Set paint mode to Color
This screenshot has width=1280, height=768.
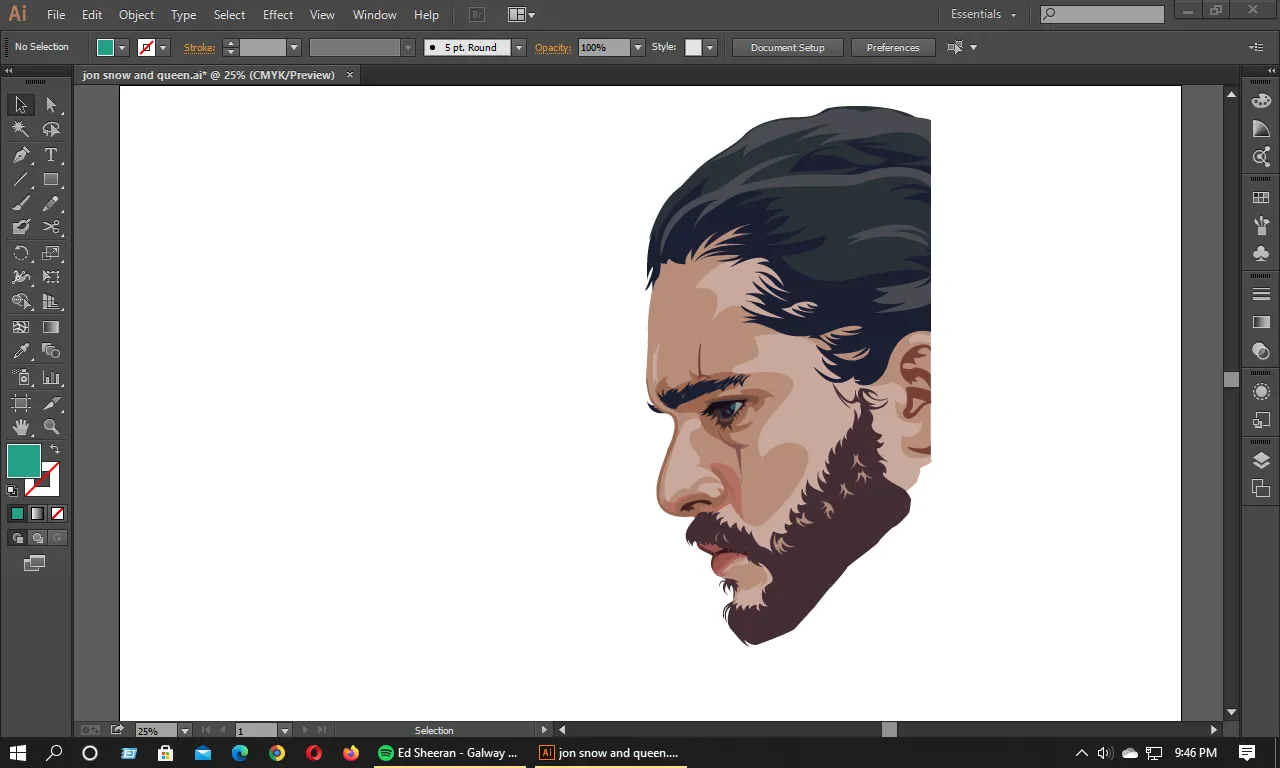(x=17, y=514)
